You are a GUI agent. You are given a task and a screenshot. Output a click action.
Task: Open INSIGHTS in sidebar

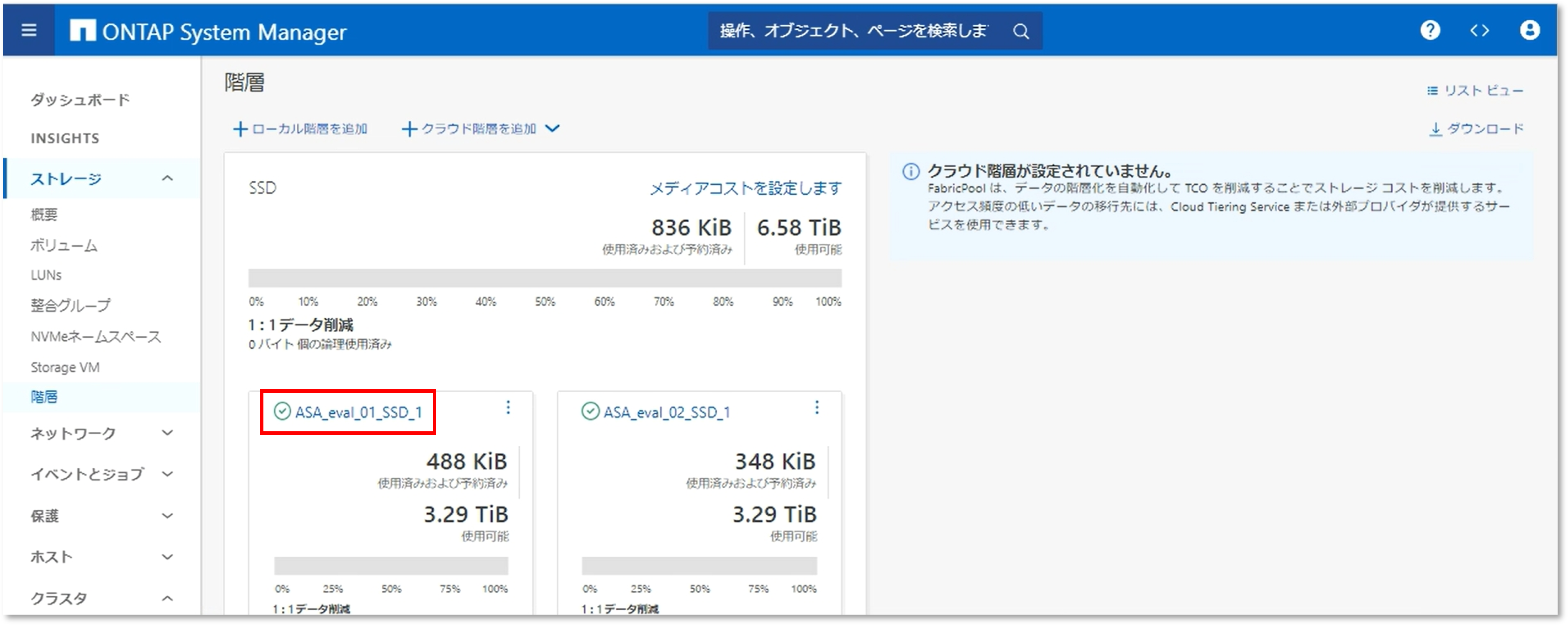(65, 139)
